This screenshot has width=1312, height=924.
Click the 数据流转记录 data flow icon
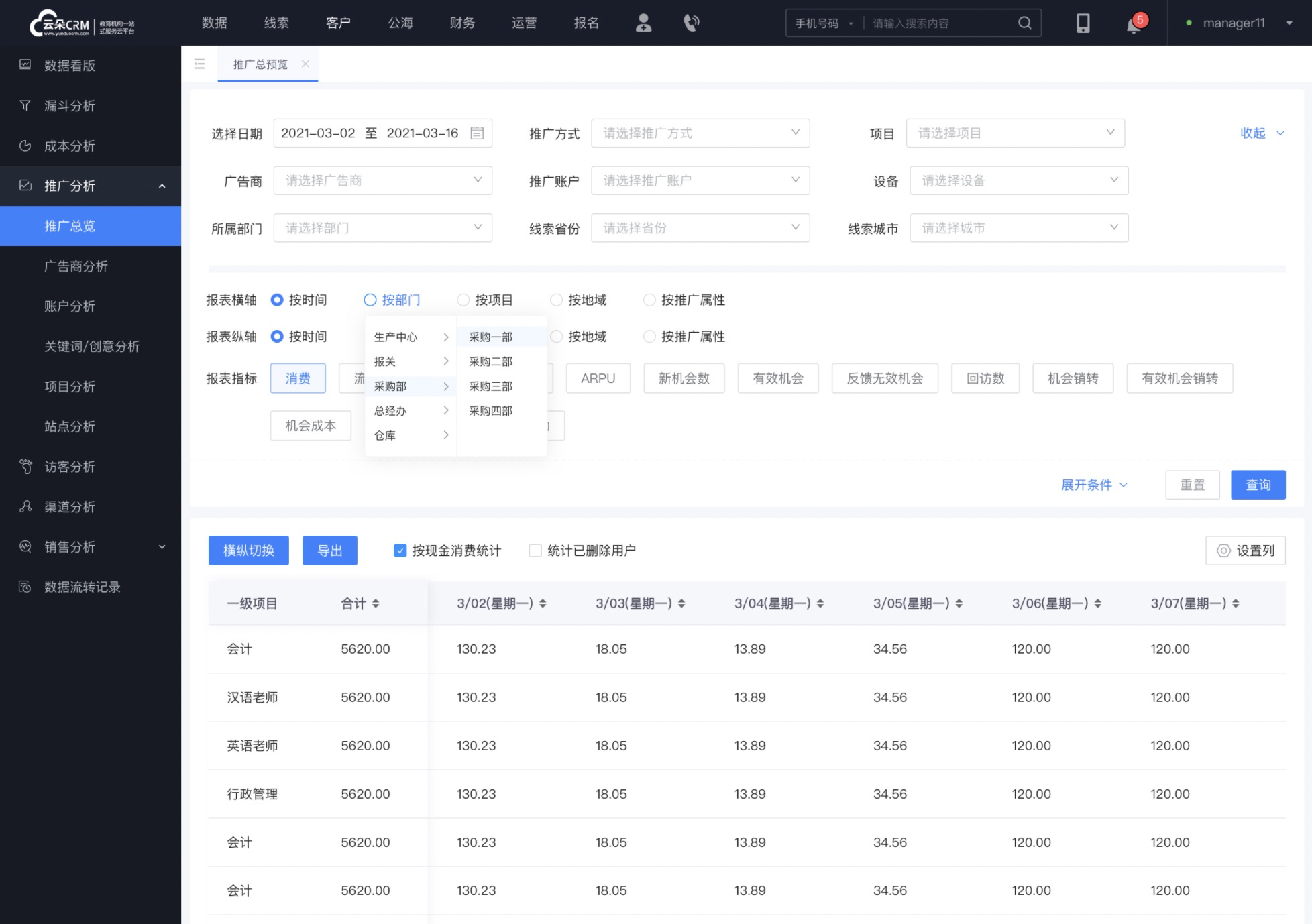25,587
